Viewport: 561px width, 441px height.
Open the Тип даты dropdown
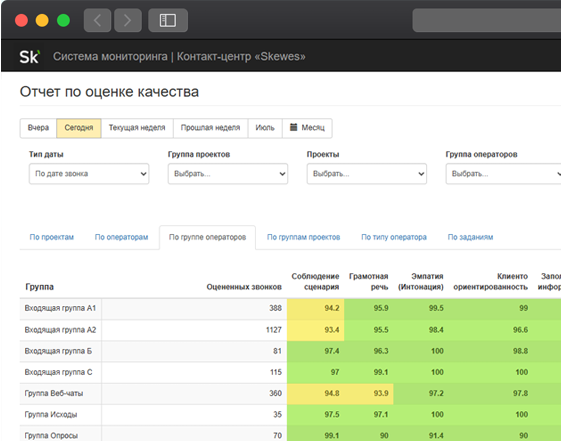tap(89, 174)
